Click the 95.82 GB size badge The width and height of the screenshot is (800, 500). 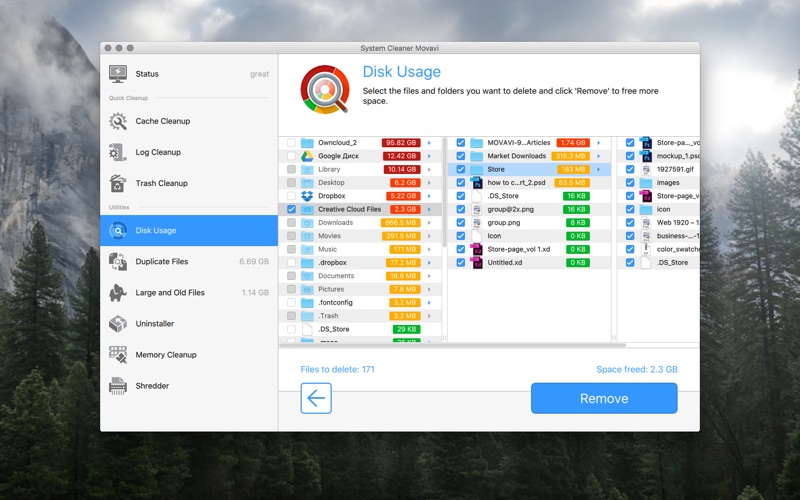click(401, 143)
